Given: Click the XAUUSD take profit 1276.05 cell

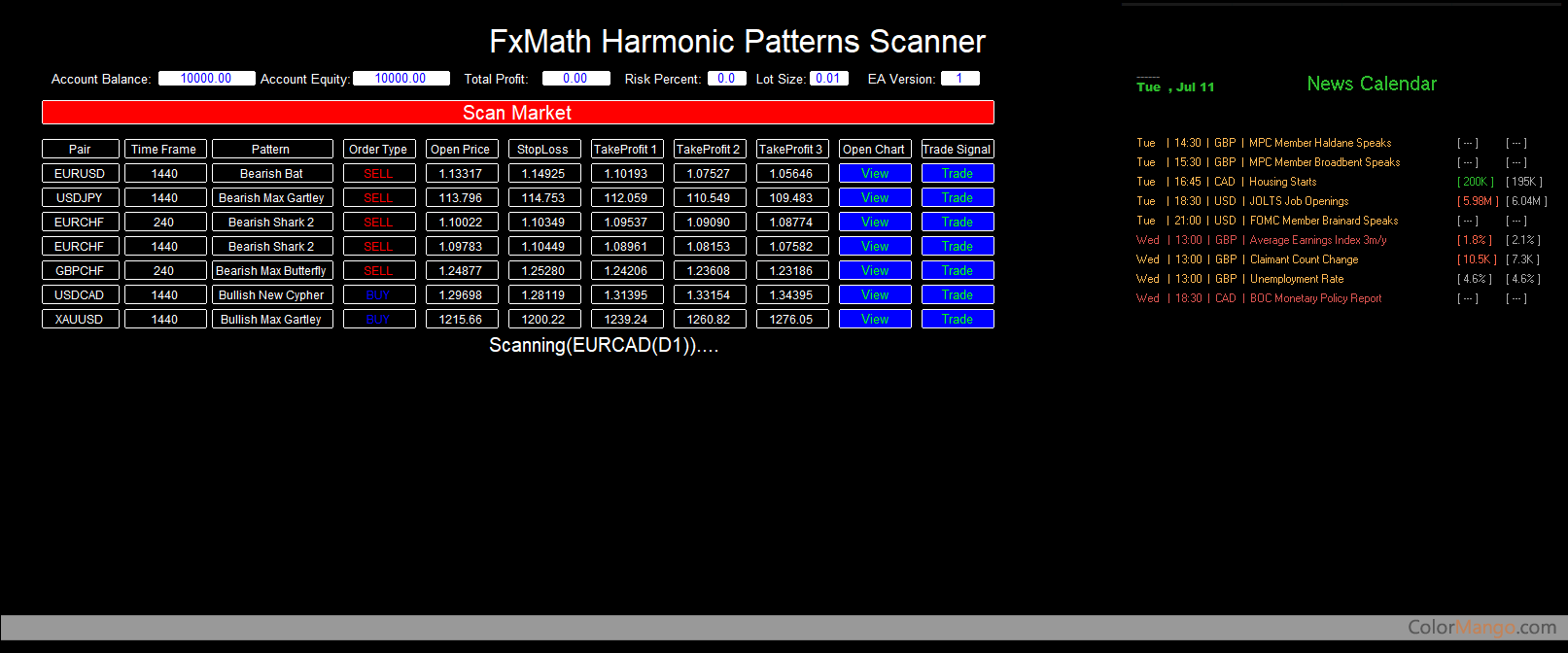Looking at the screenshot, I should [x=791, y=319].
